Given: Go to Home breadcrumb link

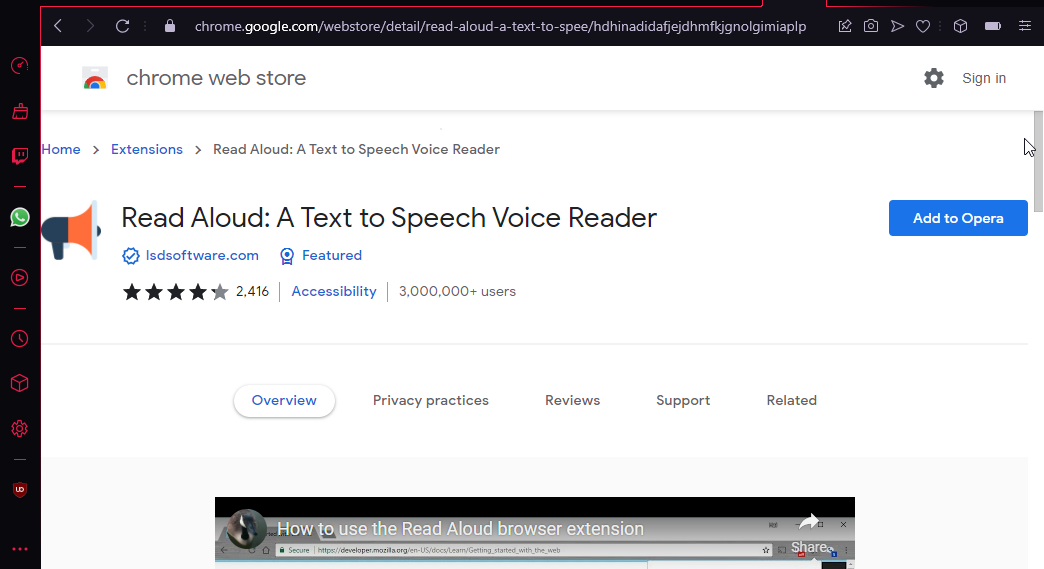Looking at the screenshot, I should (x=61, y=149).
